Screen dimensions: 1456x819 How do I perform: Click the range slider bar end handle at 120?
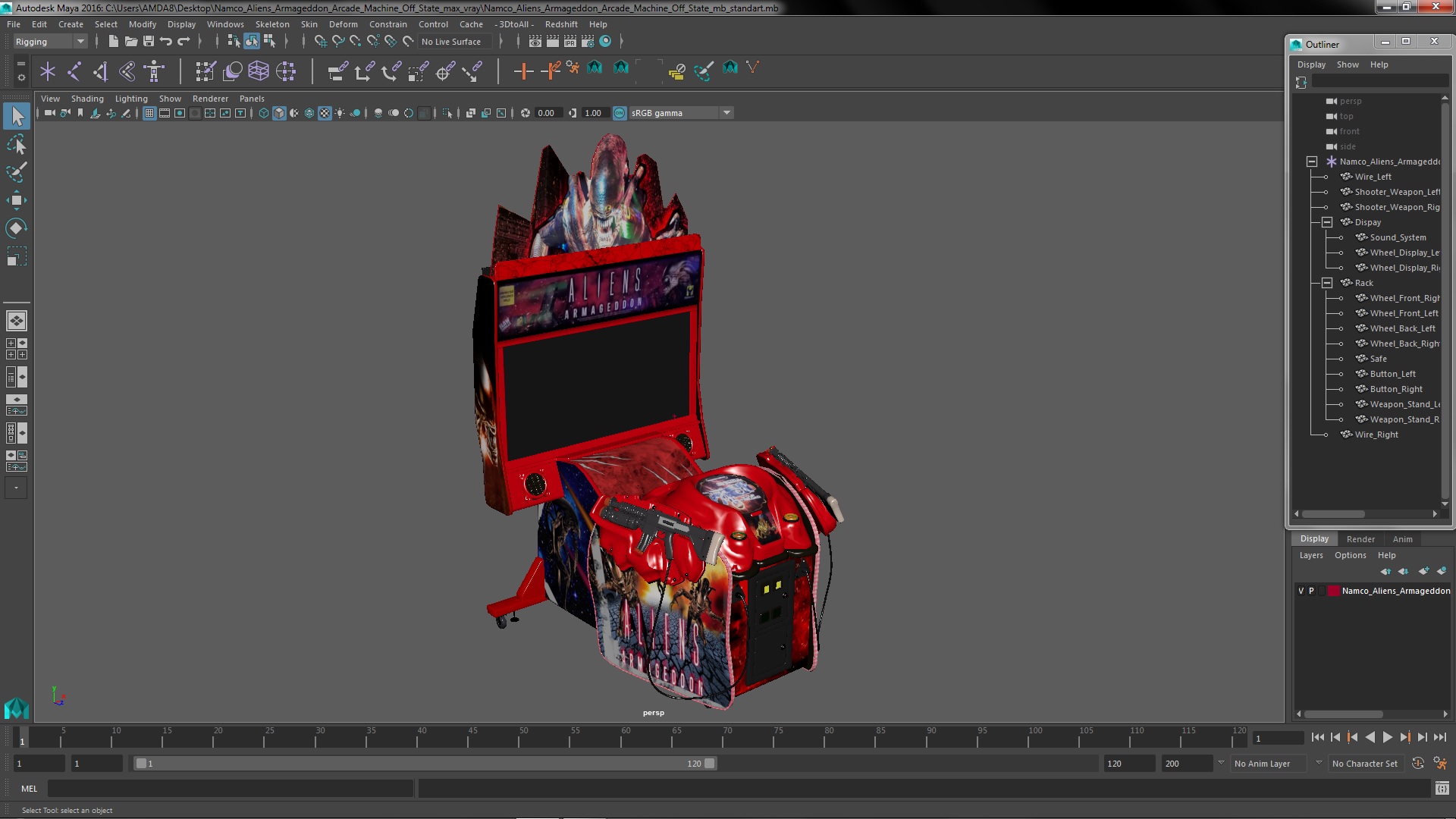(x=710, y=764)
